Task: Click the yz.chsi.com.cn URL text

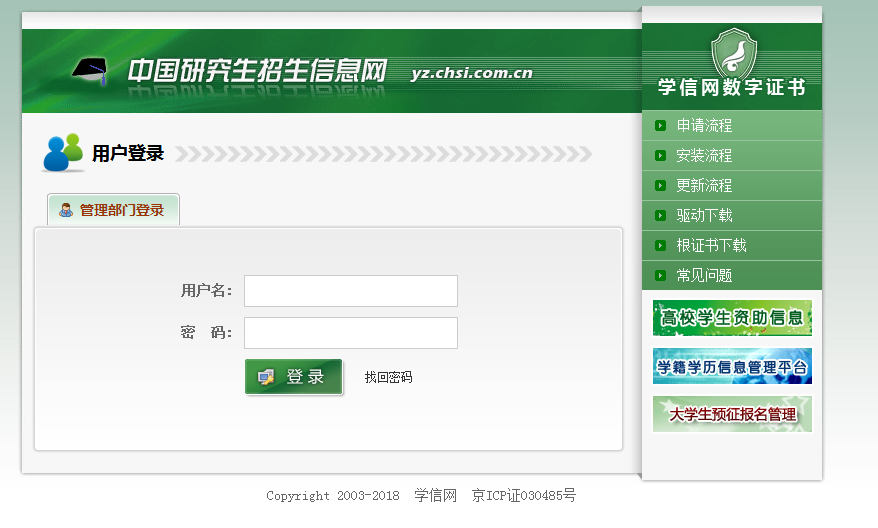Action: click(x=471, y=73)
